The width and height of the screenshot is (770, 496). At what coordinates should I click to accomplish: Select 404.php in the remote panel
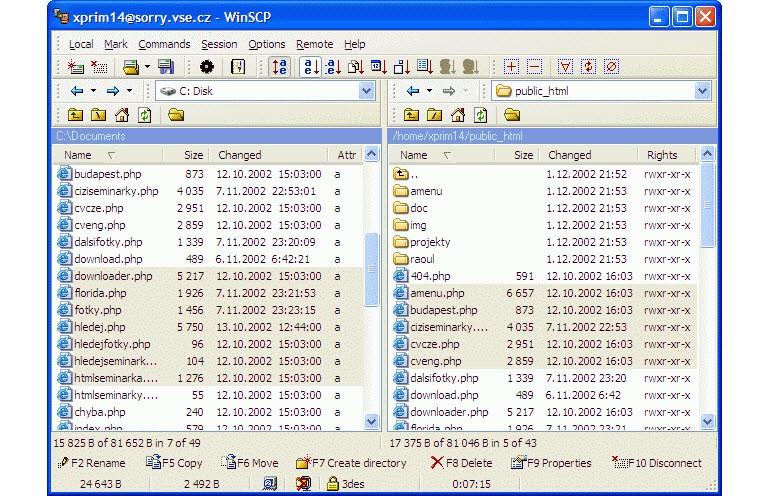(544, 276)
